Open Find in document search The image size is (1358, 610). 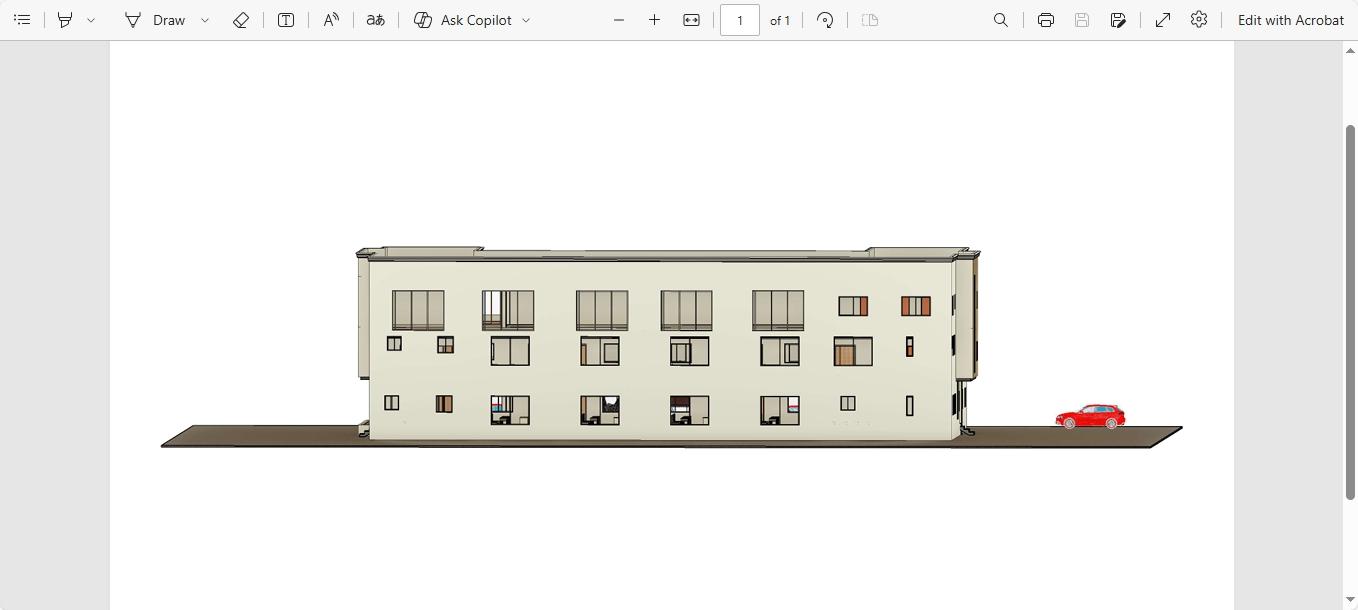1000,20
